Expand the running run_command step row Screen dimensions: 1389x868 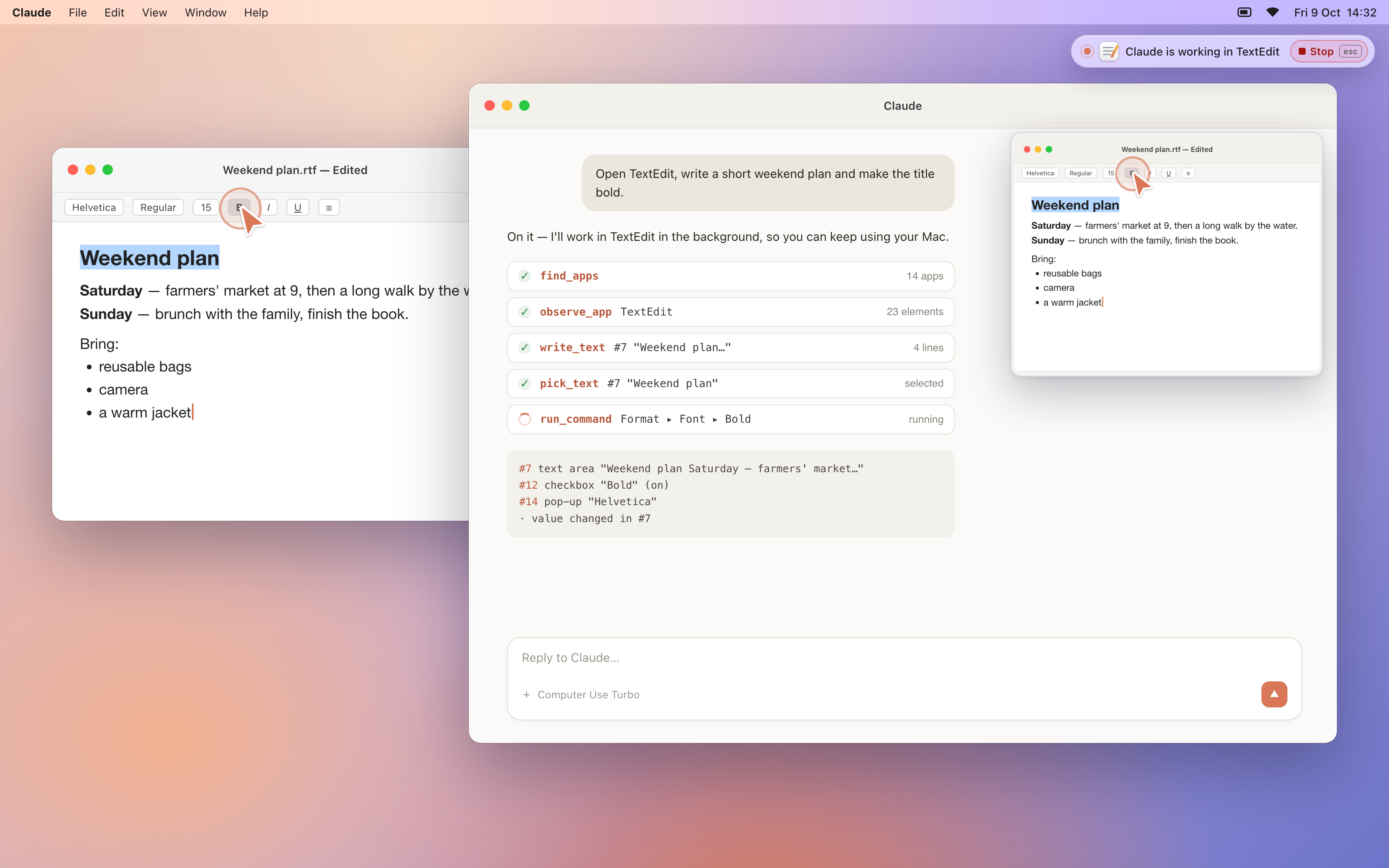pos(731,419)
